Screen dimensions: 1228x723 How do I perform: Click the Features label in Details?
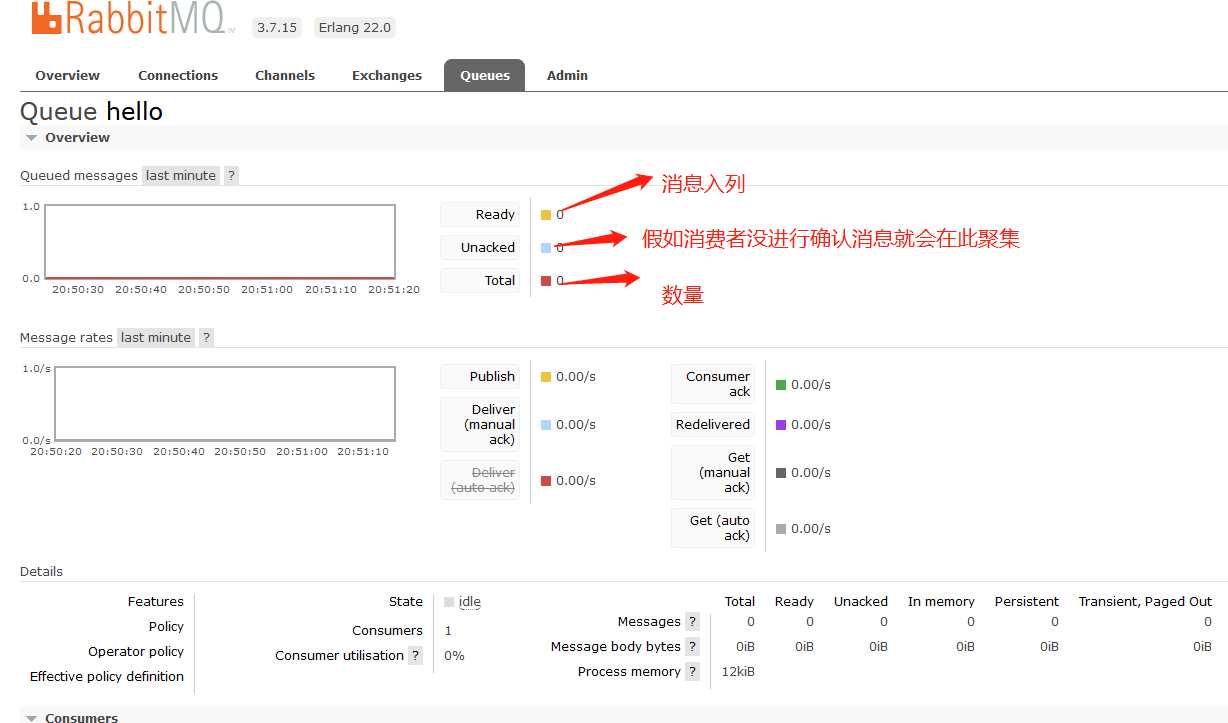156,601
